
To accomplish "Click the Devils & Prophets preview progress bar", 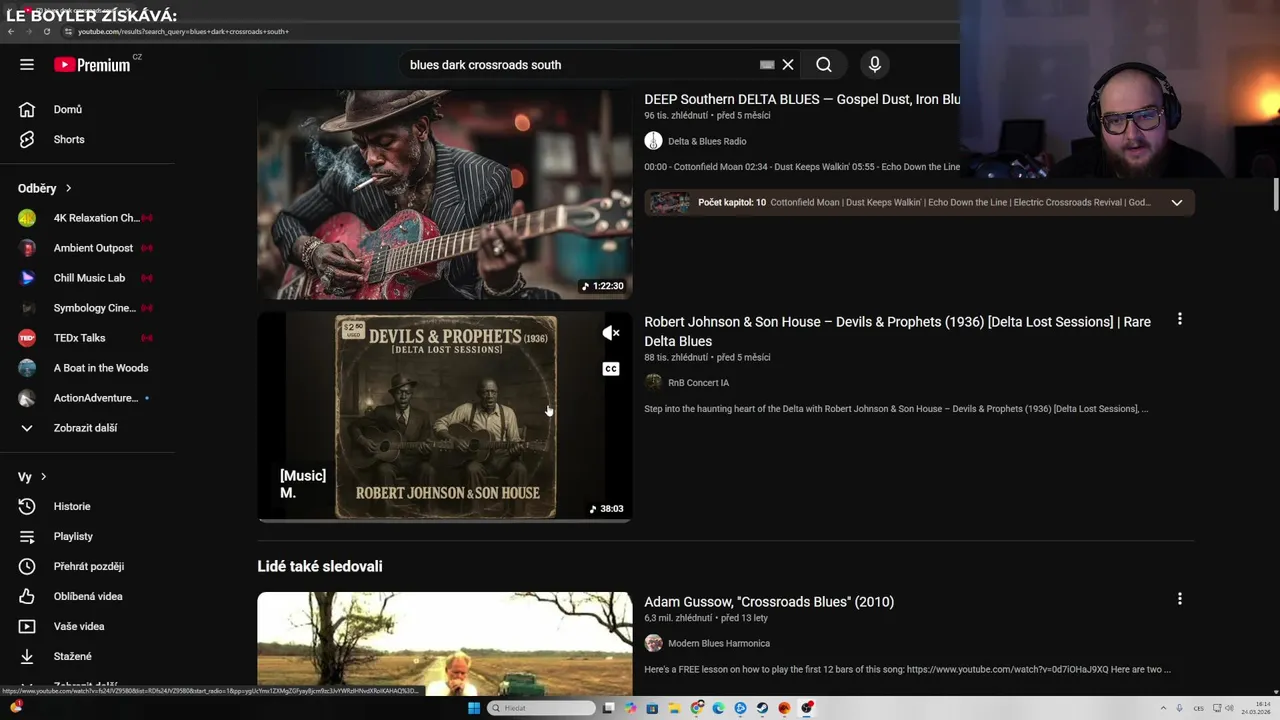I will tap(445, 520).
